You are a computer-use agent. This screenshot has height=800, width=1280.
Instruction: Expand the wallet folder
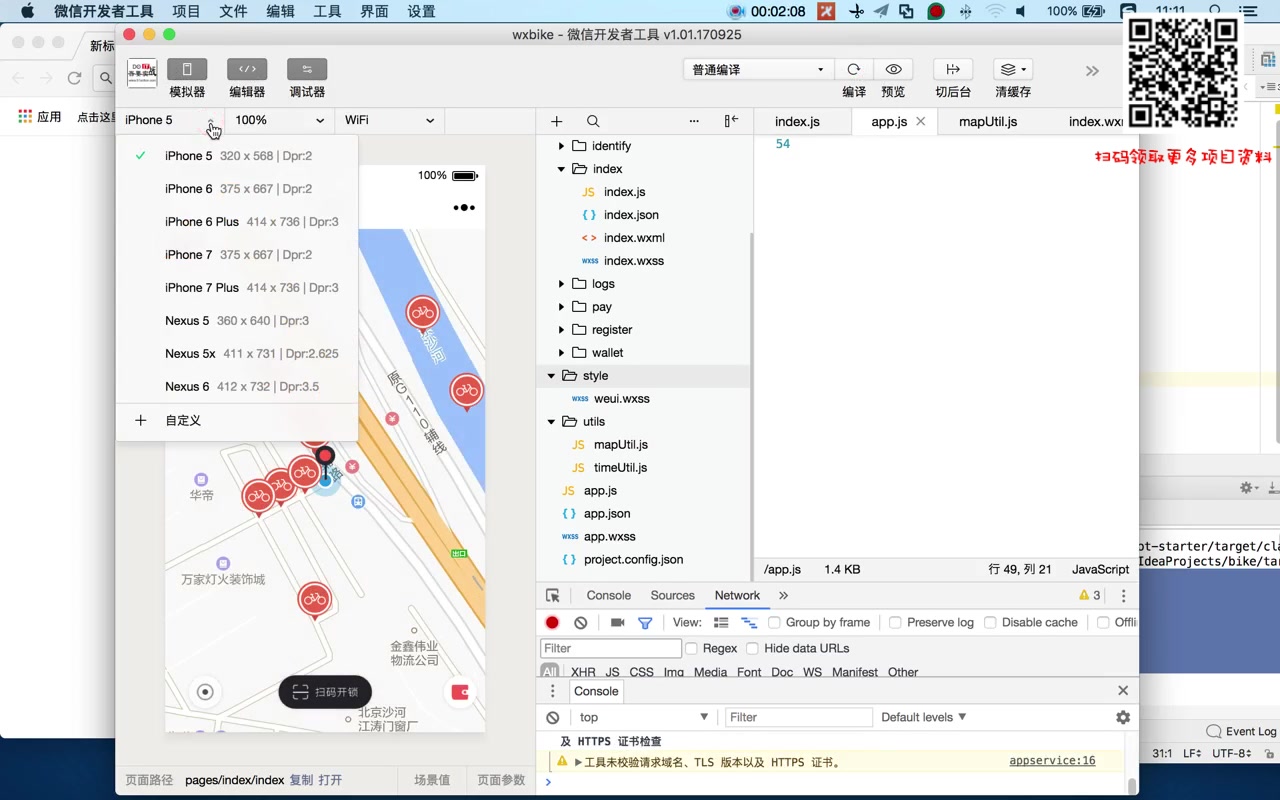pos(561,353)
